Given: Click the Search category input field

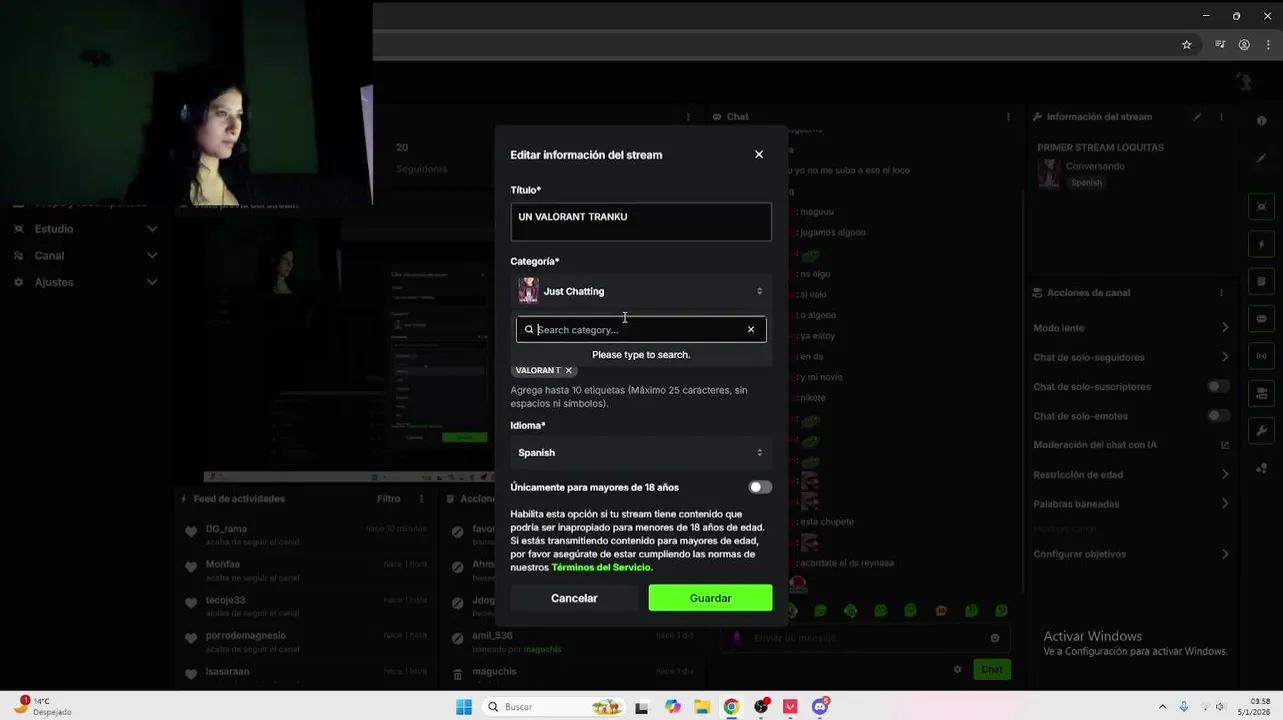Looking at the screenshot, I should point(640,329).
